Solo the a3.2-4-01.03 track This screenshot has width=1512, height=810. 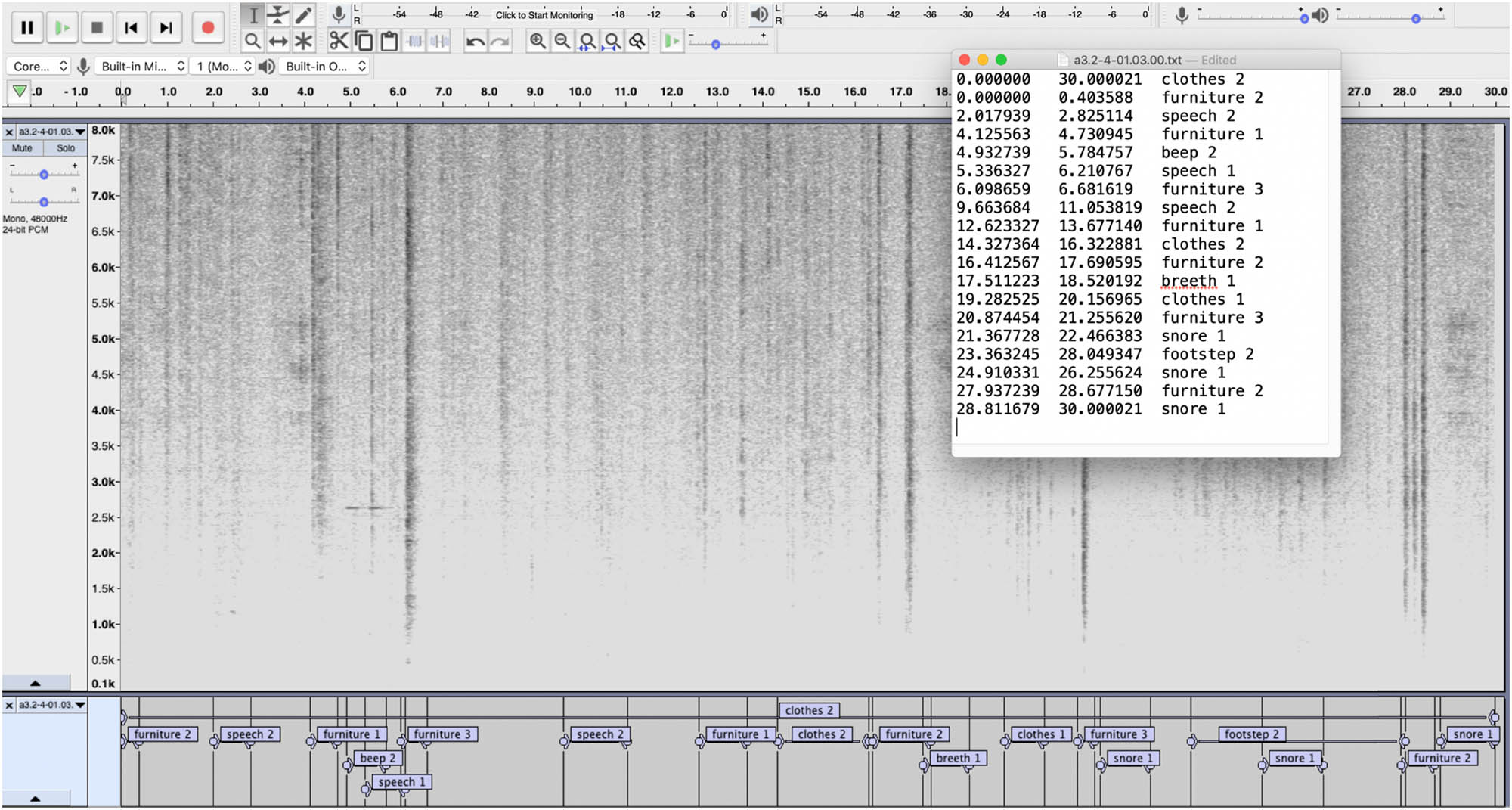[x=65, y=148]
